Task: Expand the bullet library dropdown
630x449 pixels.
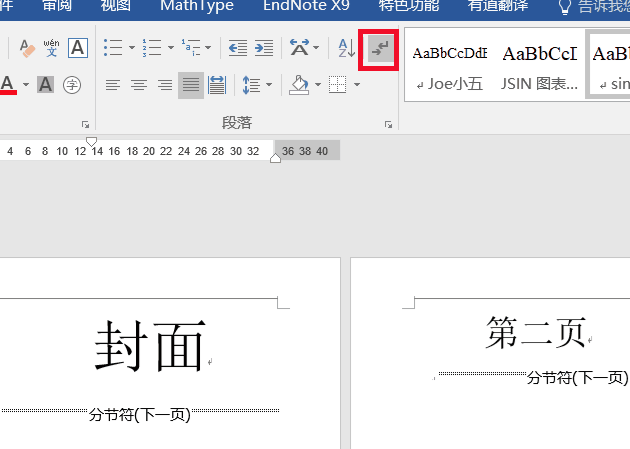Action: (x=132, y=48)
